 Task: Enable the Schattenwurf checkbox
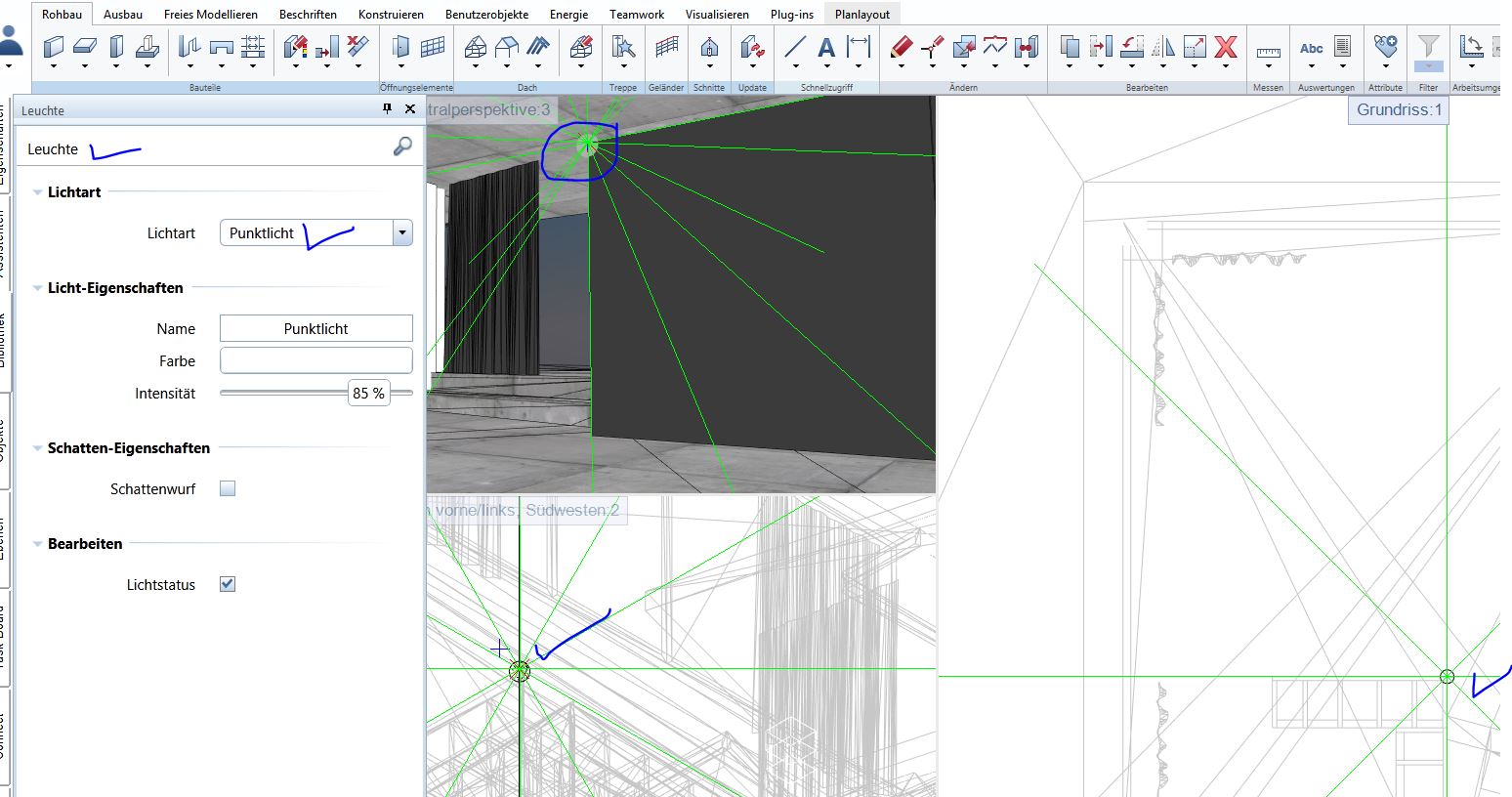pyautogui.click(x=228, y=488)
